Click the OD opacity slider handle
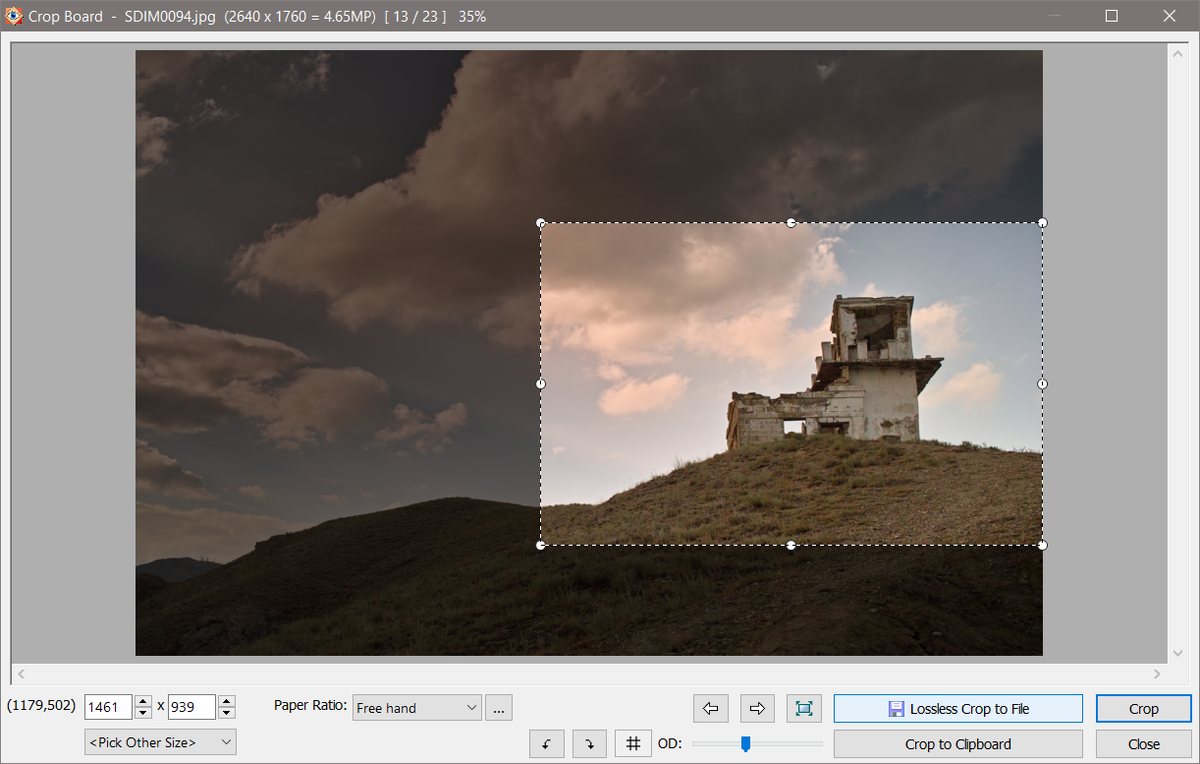Image resolution: width=1200 pixels, height=764 pixels. [x=745, y=743]
